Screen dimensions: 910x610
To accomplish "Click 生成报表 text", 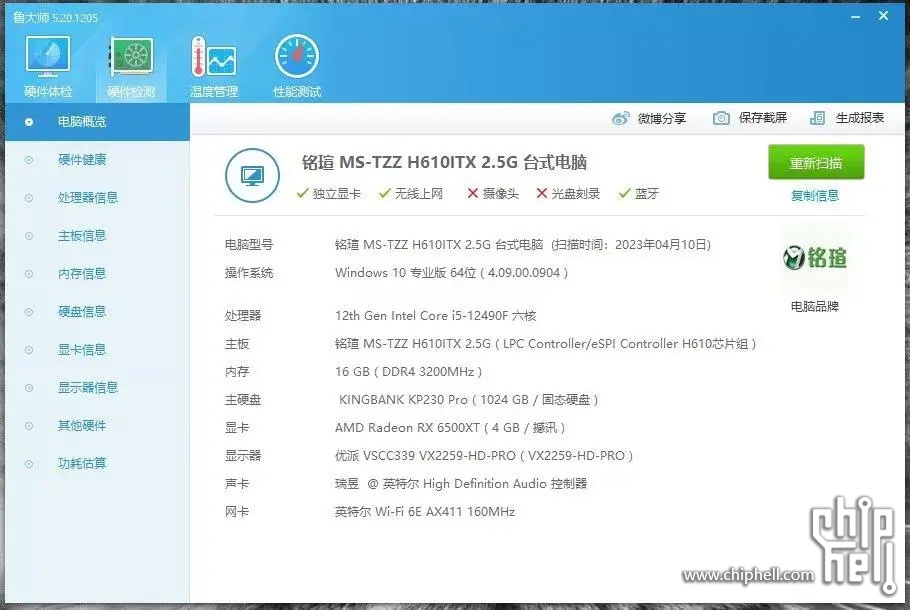I will (x=860, y=118).
